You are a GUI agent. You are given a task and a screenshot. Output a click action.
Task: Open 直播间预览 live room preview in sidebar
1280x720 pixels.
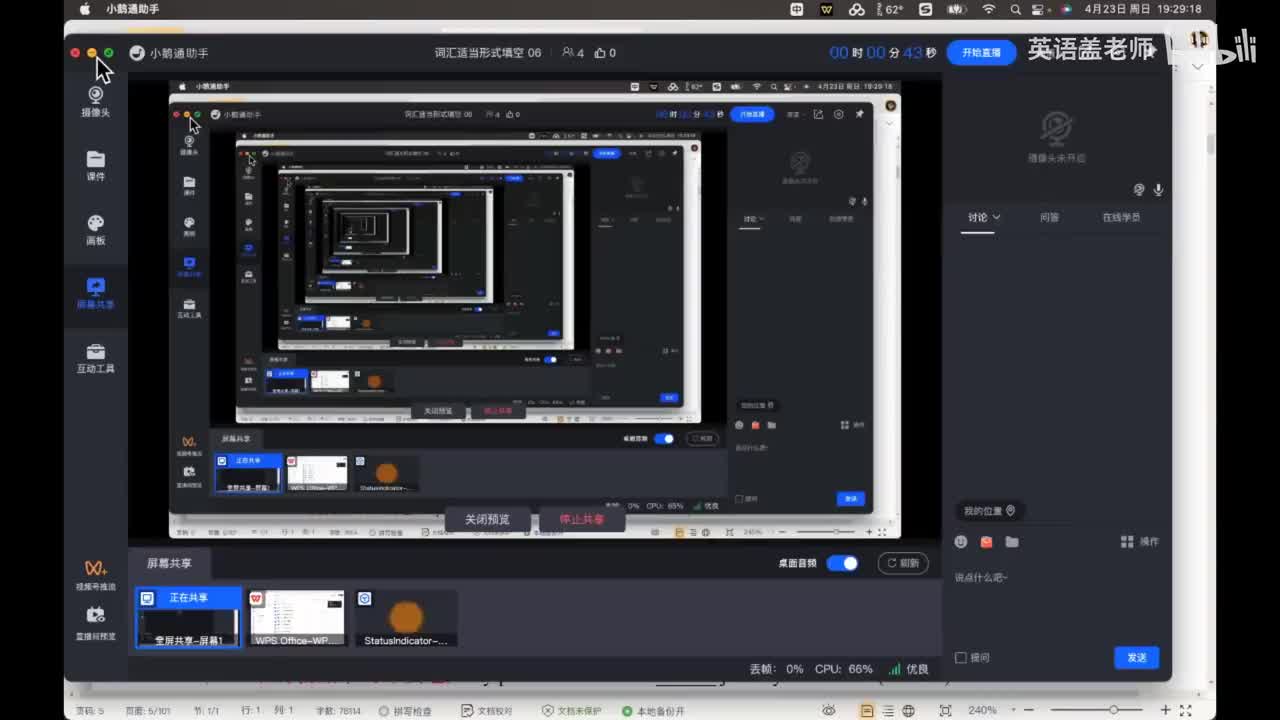pos(96,623)
